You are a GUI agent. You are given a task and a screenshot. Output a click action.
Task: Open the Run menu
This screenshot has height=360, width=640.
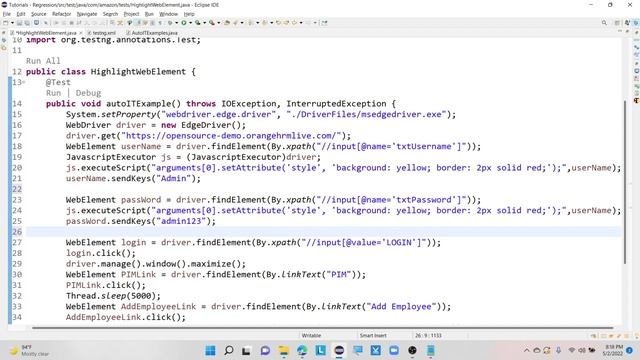(149, 14)
